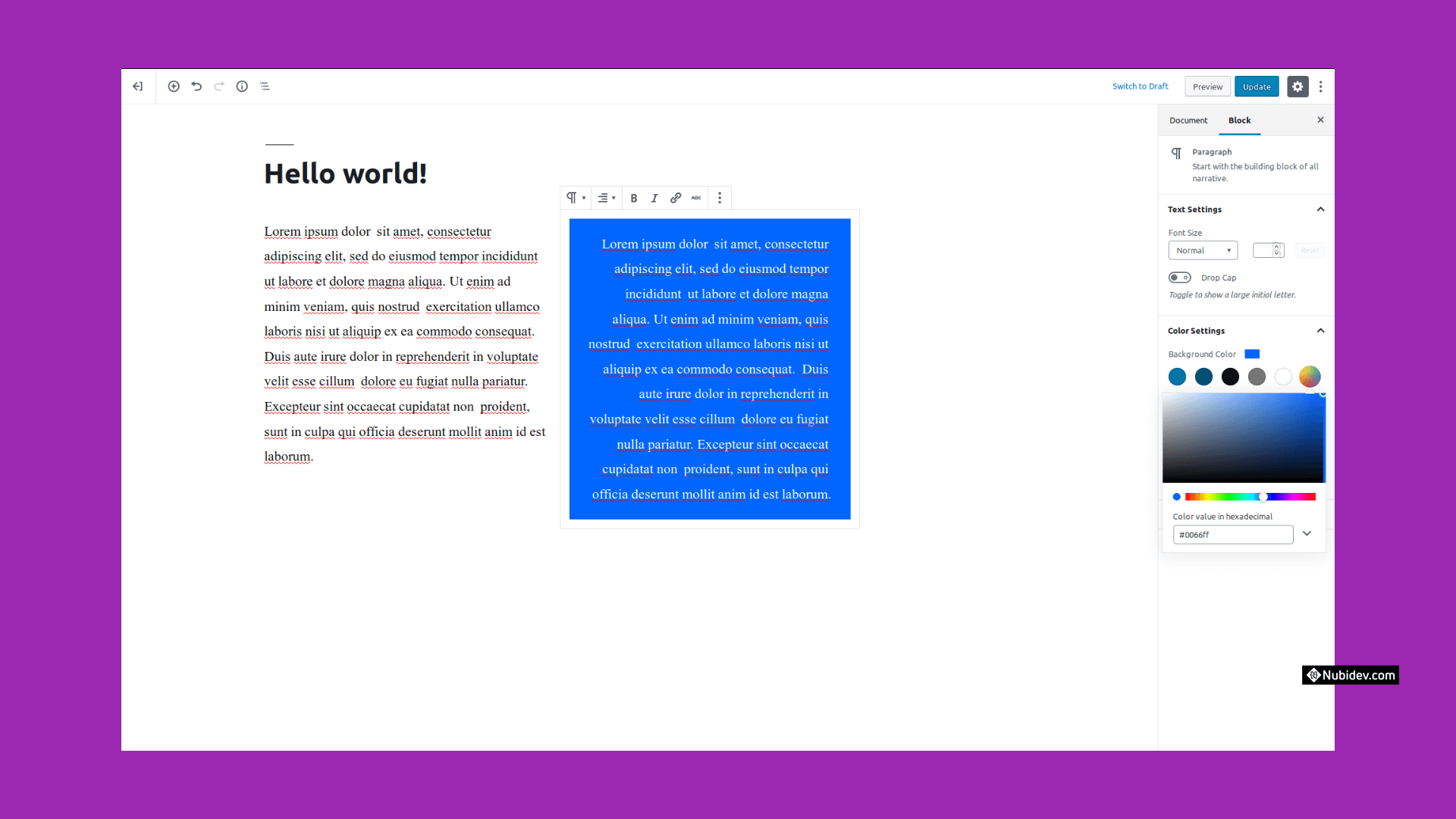This screenshot has width=1456, height=819.
Task: Collapse the Color Settings section
Action: click(1320, 331)
